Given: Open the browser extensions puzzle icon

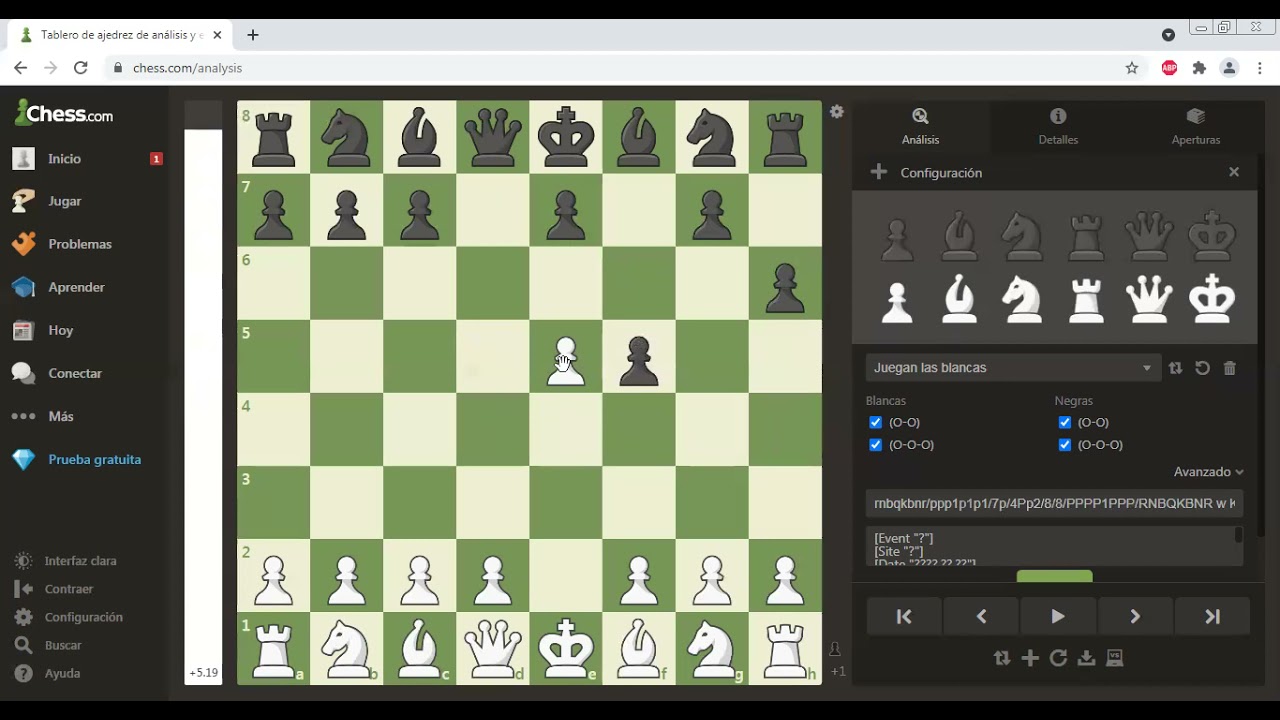Looking at the screenshot, I should pyautogui.click(x=1199, y=68).
